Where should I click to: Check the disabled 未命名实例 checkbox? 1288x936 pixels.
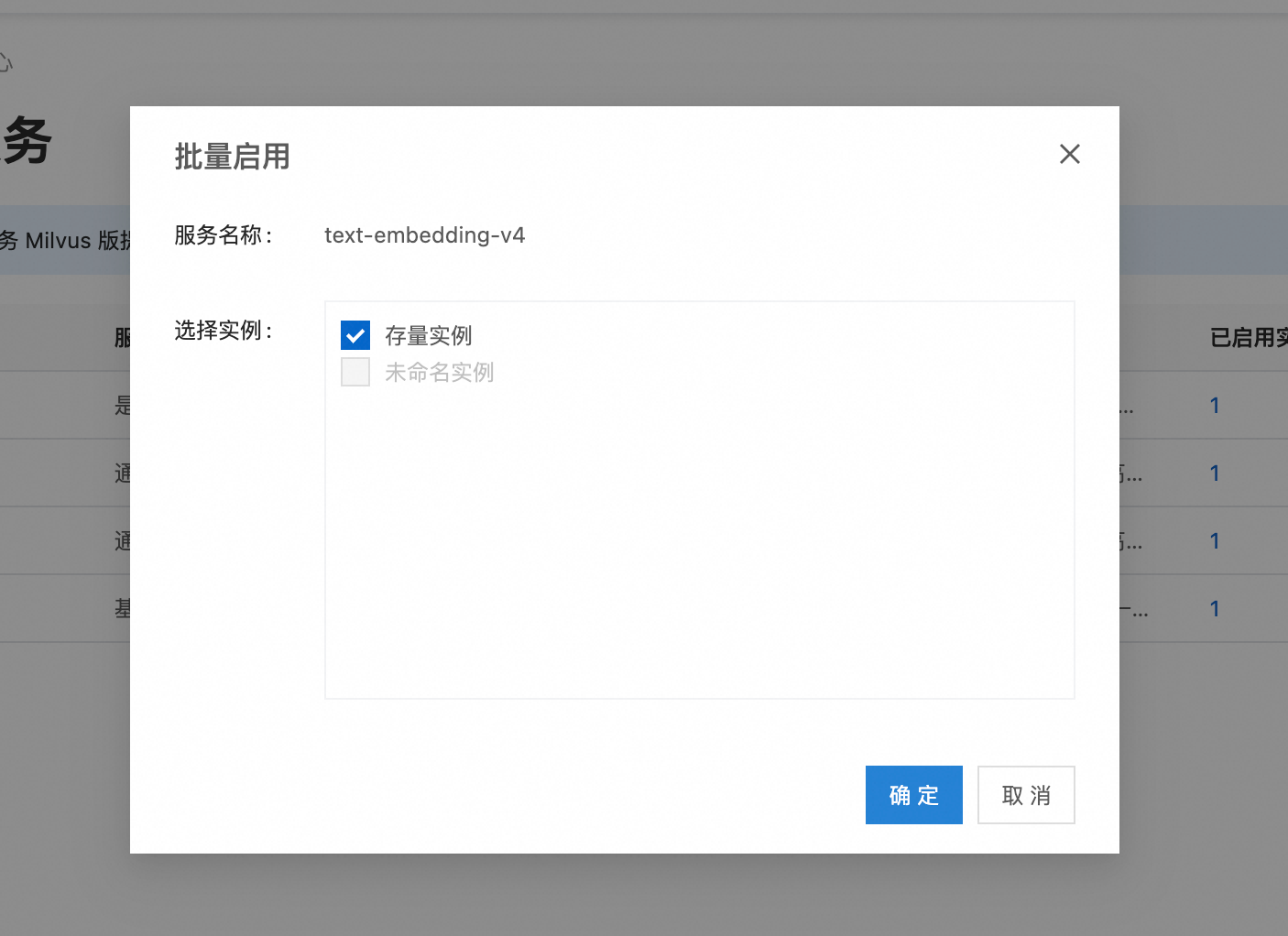(355, 372)
